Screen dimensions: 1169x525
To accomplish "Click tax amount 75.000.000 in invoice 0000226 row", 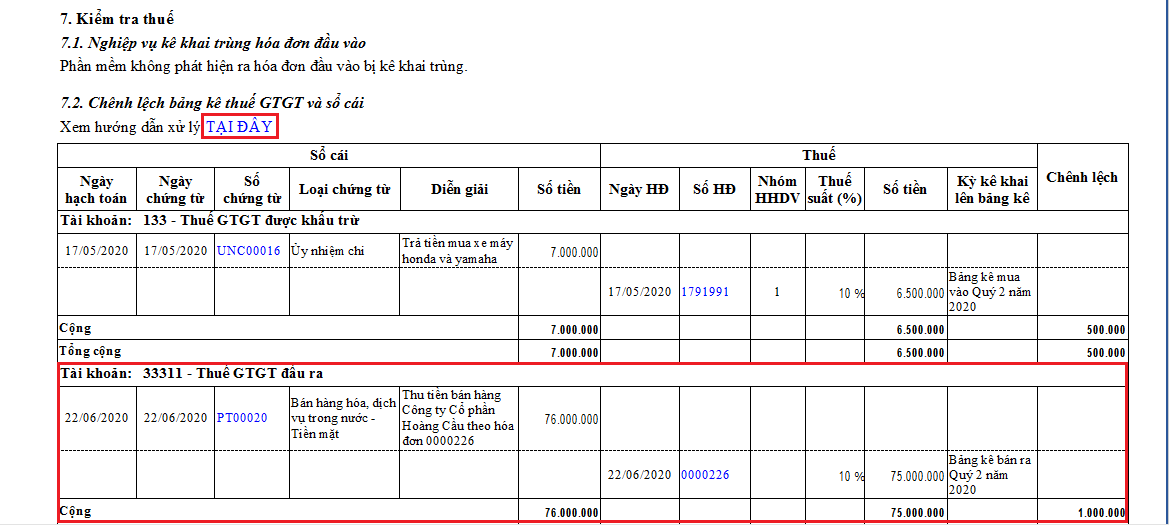I will point(917,476).
